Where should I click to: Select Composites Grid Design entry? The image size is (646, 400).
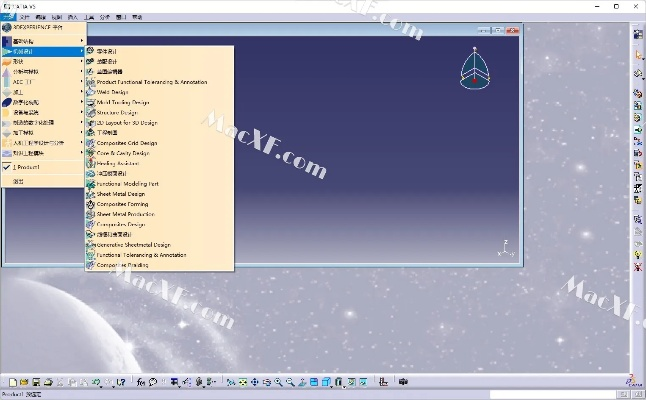click(126, 143)
